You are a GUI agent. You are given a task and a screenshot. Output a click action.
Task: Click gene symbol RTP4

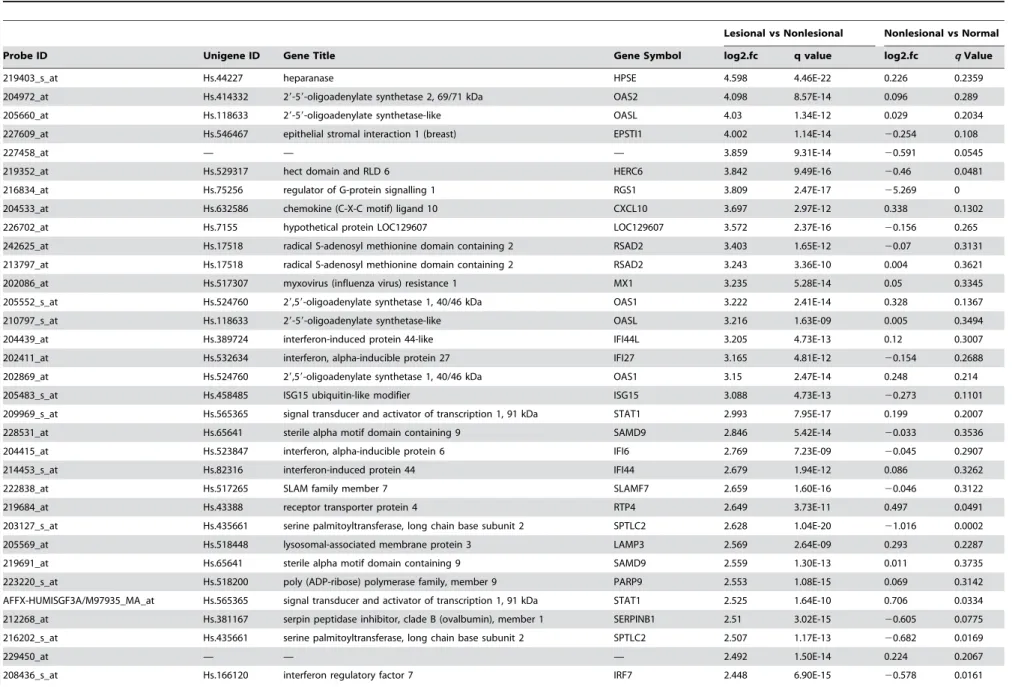tap(624, 507)
